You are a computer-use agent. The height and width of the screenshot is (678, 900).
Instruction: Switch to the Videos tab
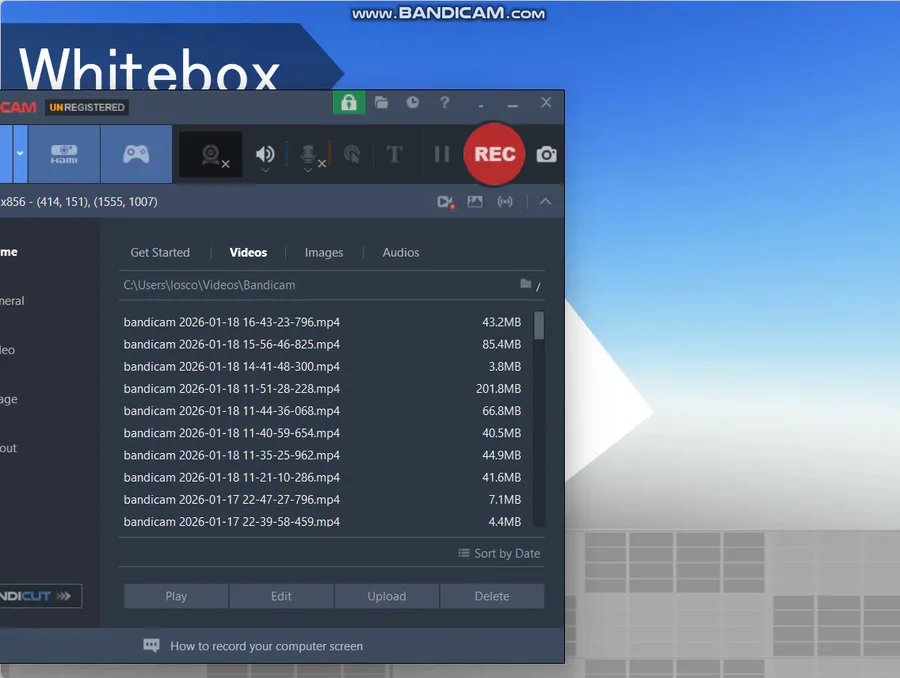tap(248, 253)
